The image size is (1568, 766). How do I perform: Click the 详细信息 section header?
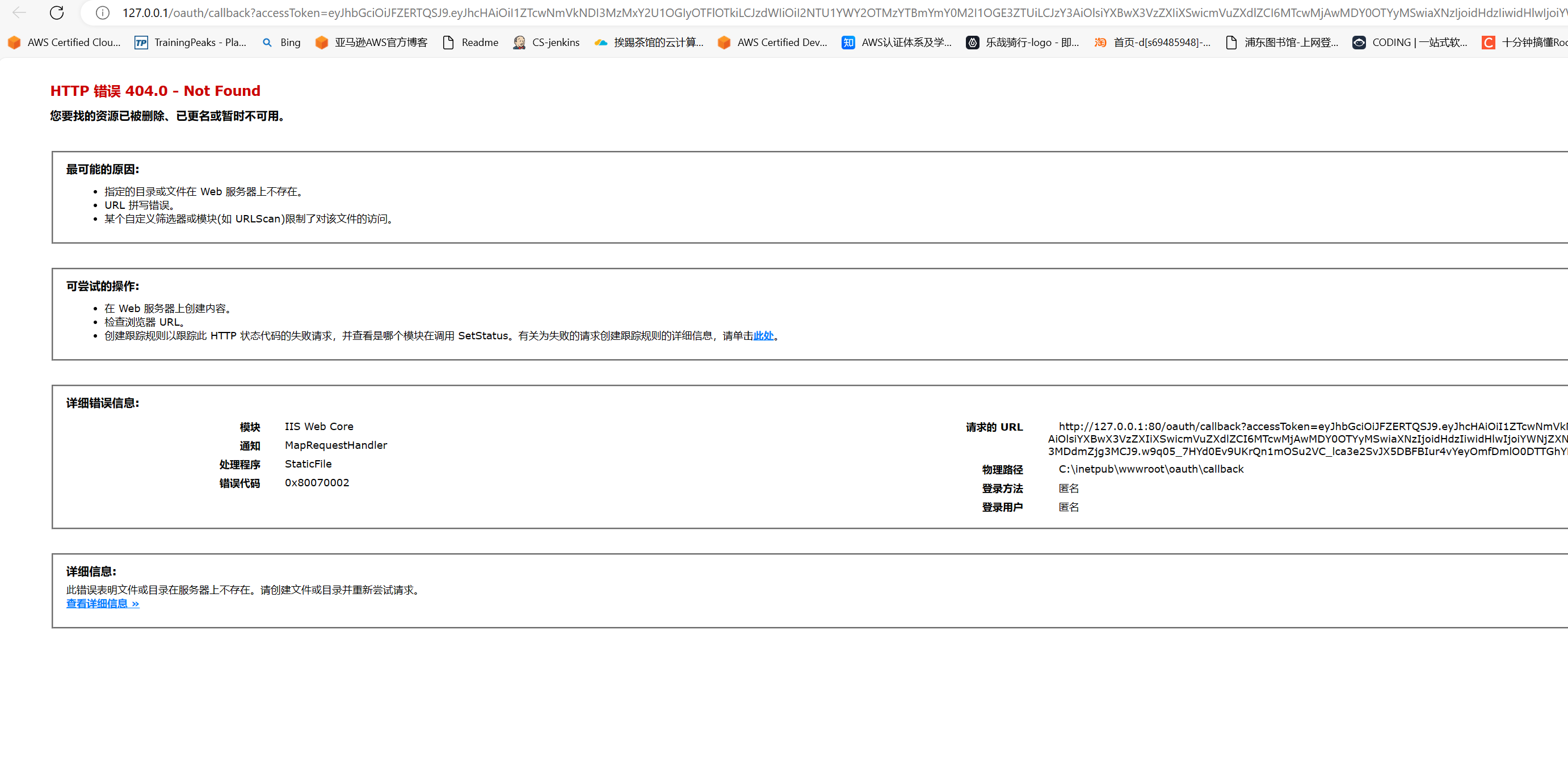(90, 571)
